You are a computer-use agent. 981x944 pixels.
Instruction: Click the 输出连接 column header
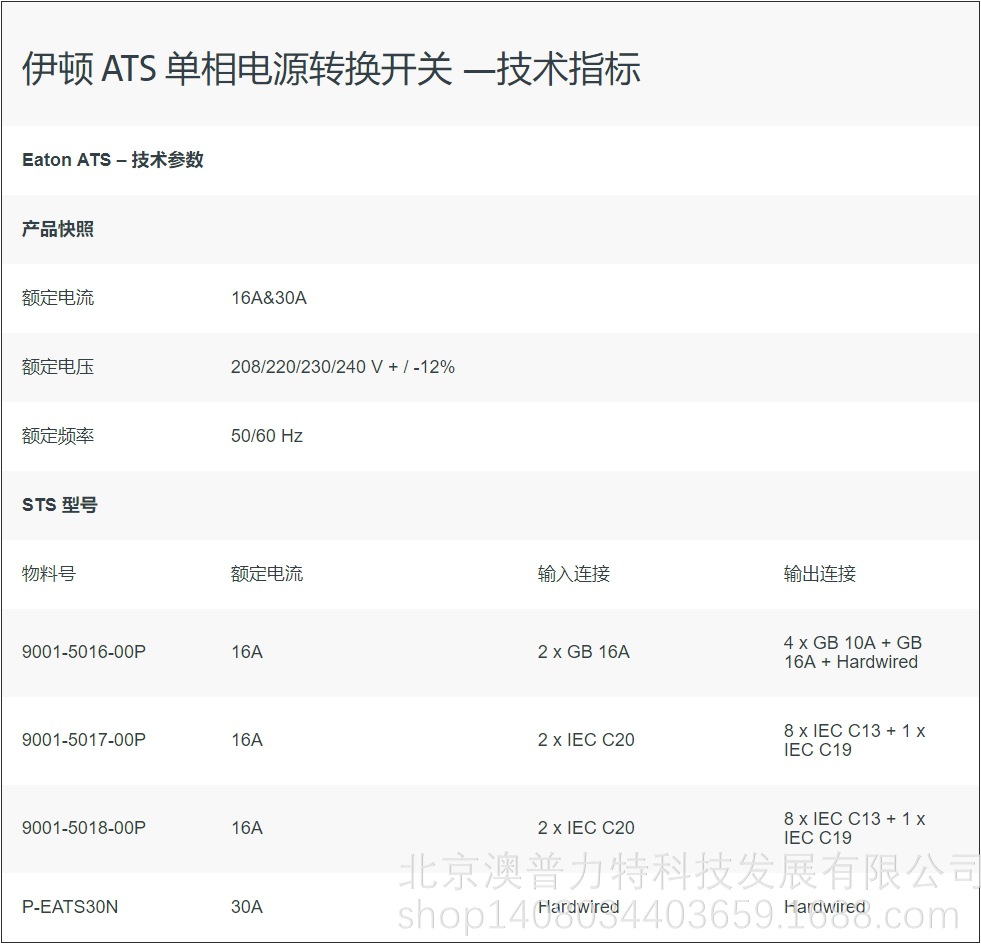[x=817, y=574]
